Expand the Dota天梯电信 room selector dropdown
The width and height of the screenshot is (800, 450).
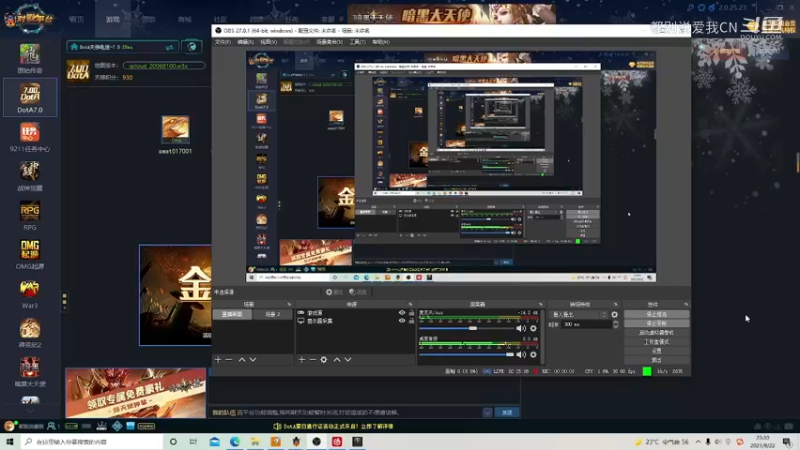click(122, 47)
